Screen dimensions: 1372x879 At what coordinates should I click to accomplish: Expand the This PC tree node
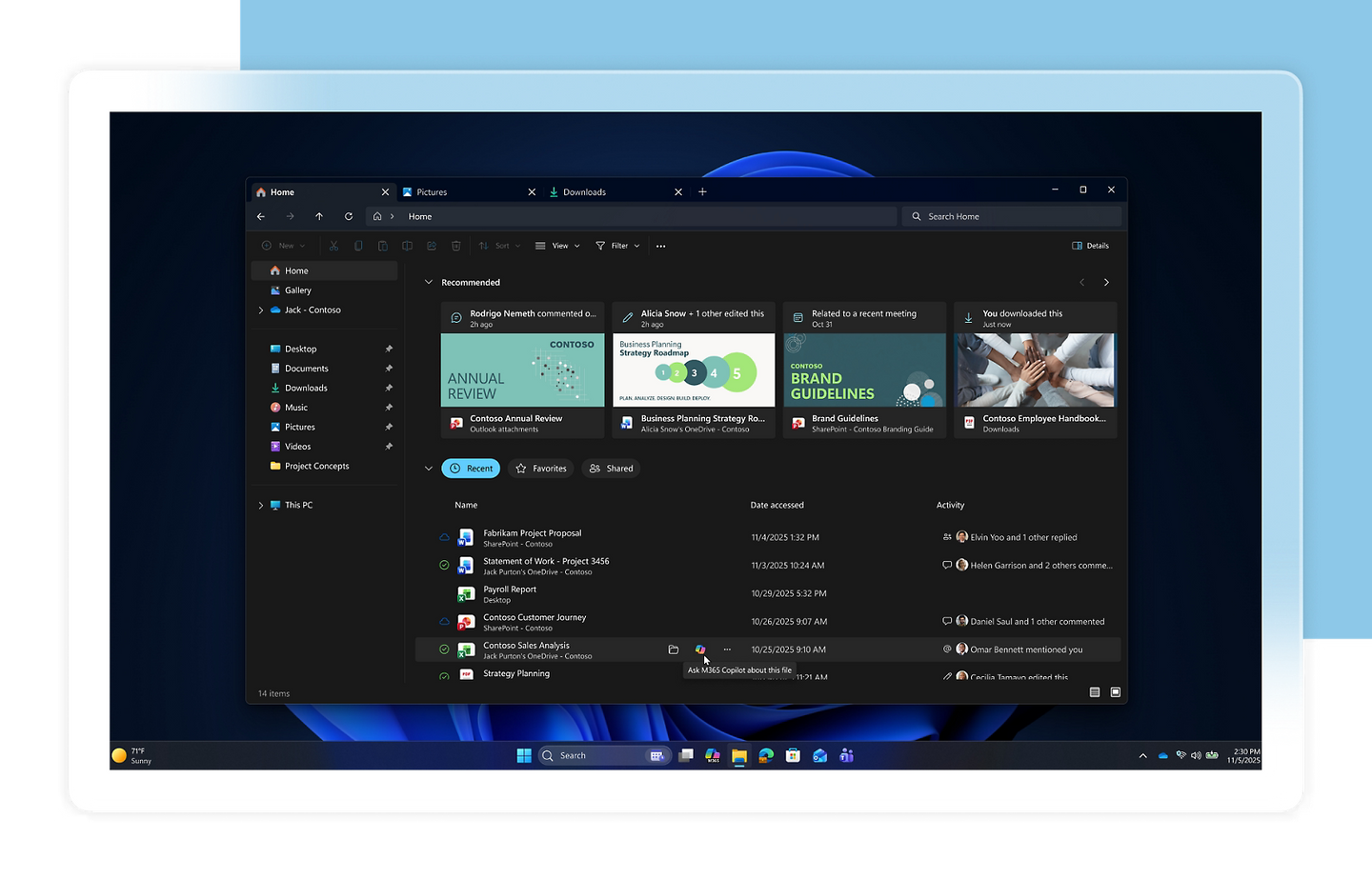[x=261, y=506]
